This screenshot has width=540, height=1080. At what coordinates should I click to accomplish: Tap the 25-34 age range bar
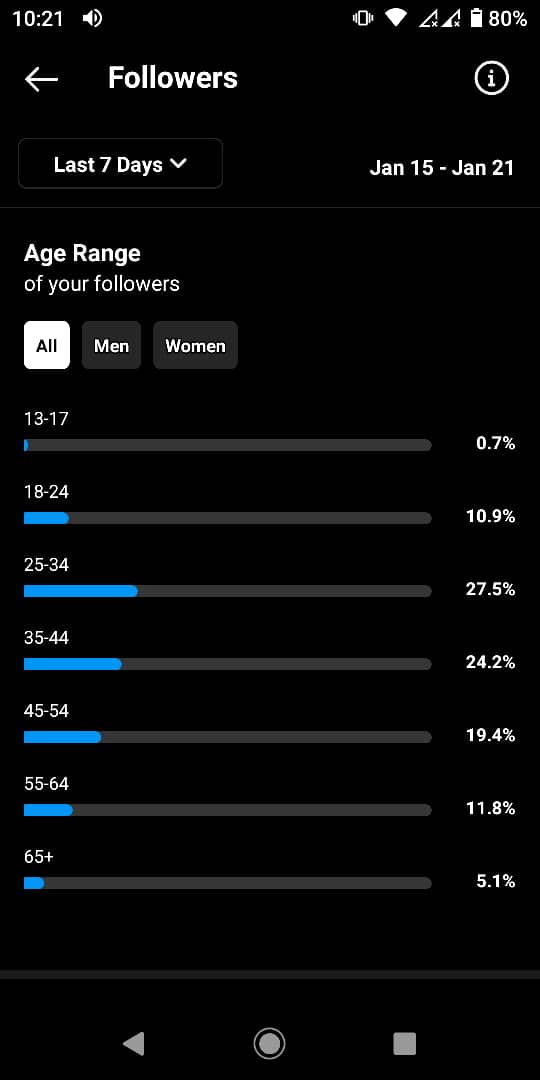228,591
